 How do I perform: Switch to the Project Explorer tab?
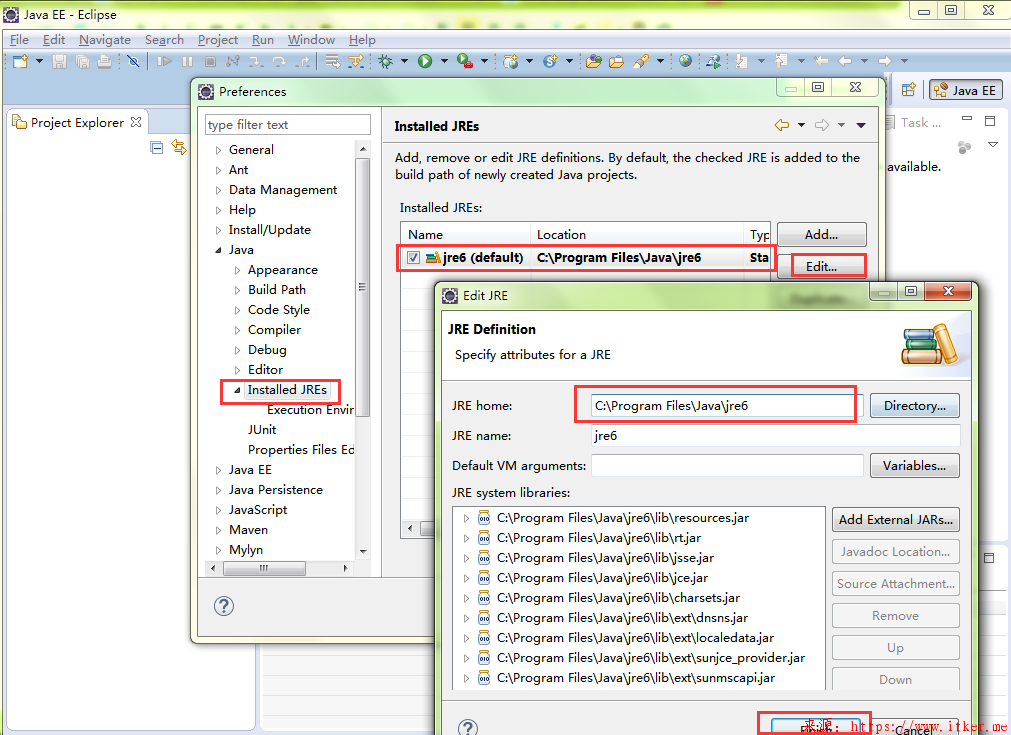point(77,122)
